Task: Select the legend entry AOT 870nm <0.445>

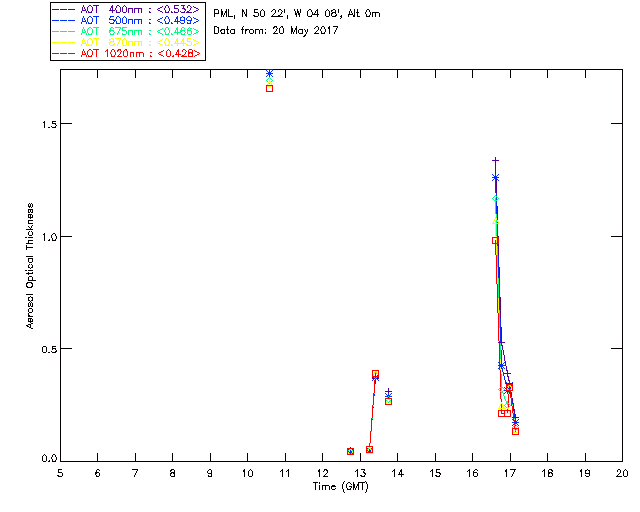Action: [127, 42]
